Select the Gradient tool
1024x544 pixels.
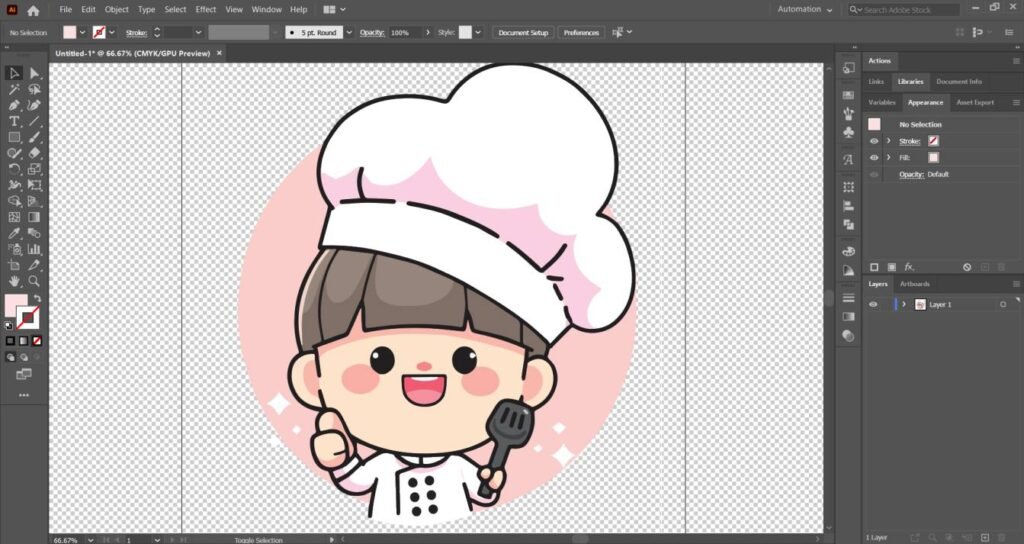click(x=34, y=217)
